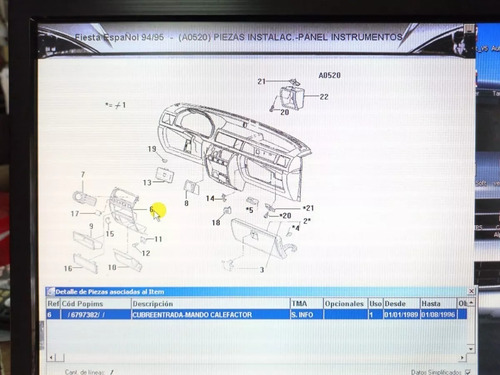Toggle the 'Datos Simplificados' checkbox
Image resolution: width=500 pixels, height=375 pixels.
tap(468, 372)
